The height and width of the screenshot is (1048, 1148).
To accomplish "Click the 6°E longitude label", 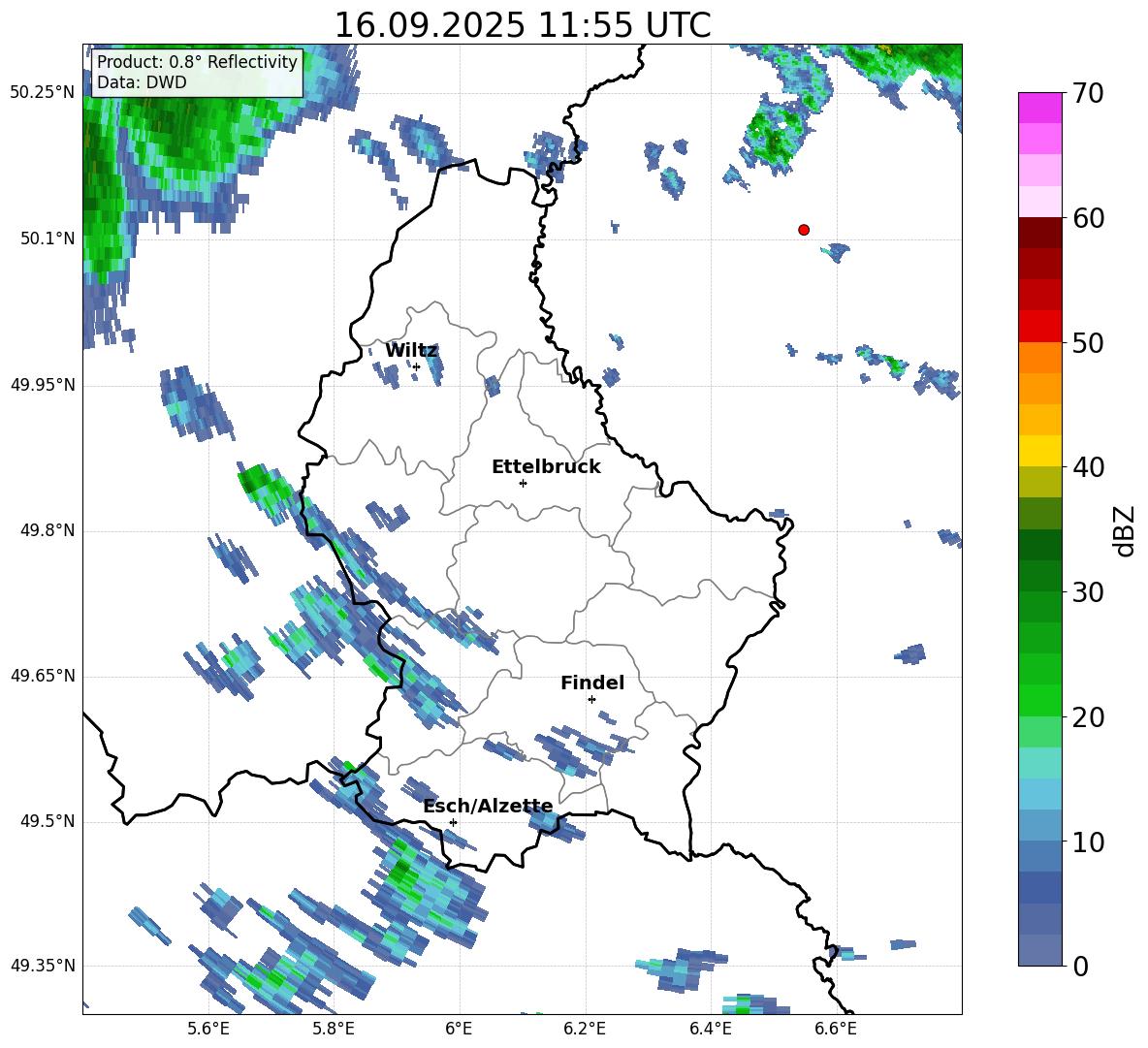I will point(459,1029).
